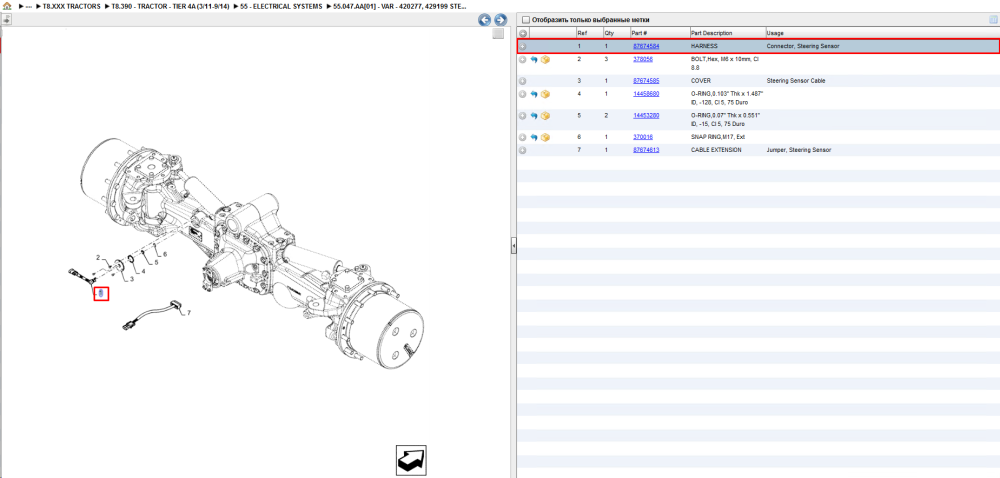
Task: Select 'Steering Sensor Cable' usage text
Action: (795, 81)
